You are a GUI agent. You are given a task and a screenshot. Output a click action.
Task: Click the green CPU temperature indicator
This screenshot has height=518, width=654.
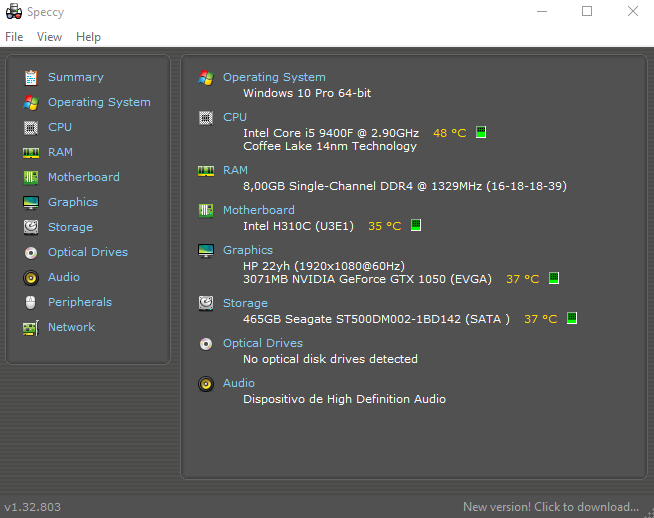(481, 132)
